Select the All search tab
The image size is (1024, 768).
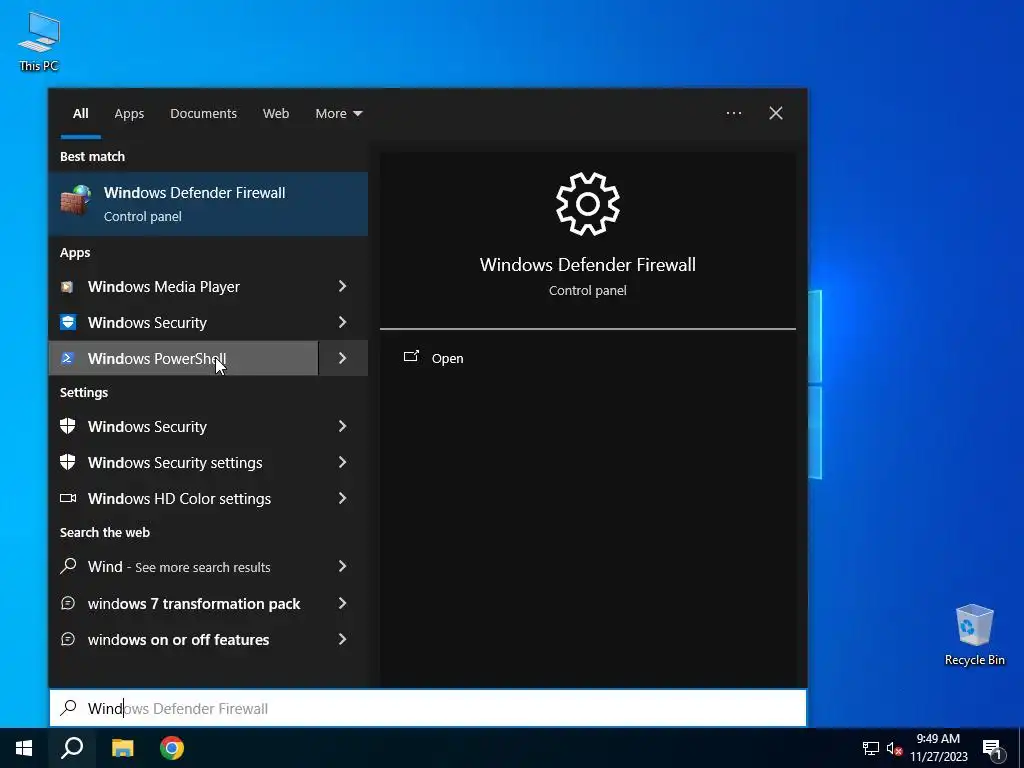[80, 114]
